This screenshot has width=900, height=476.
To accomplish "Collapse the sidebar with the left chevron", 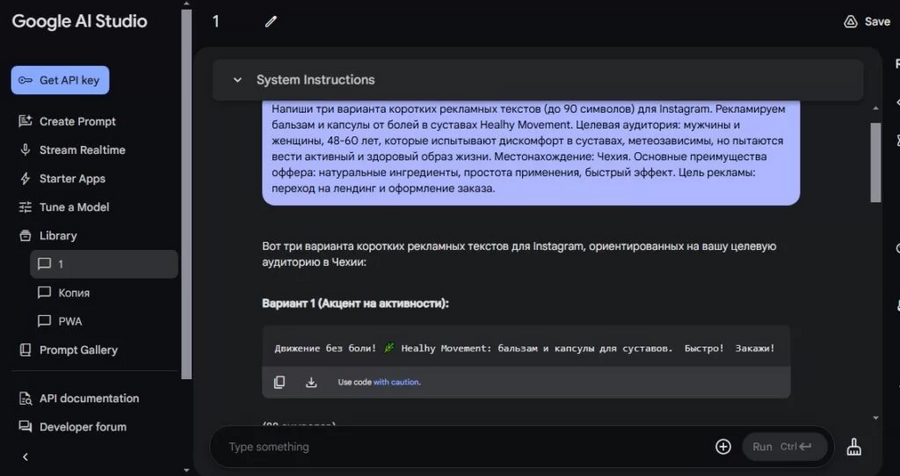I will click(25, 457).
